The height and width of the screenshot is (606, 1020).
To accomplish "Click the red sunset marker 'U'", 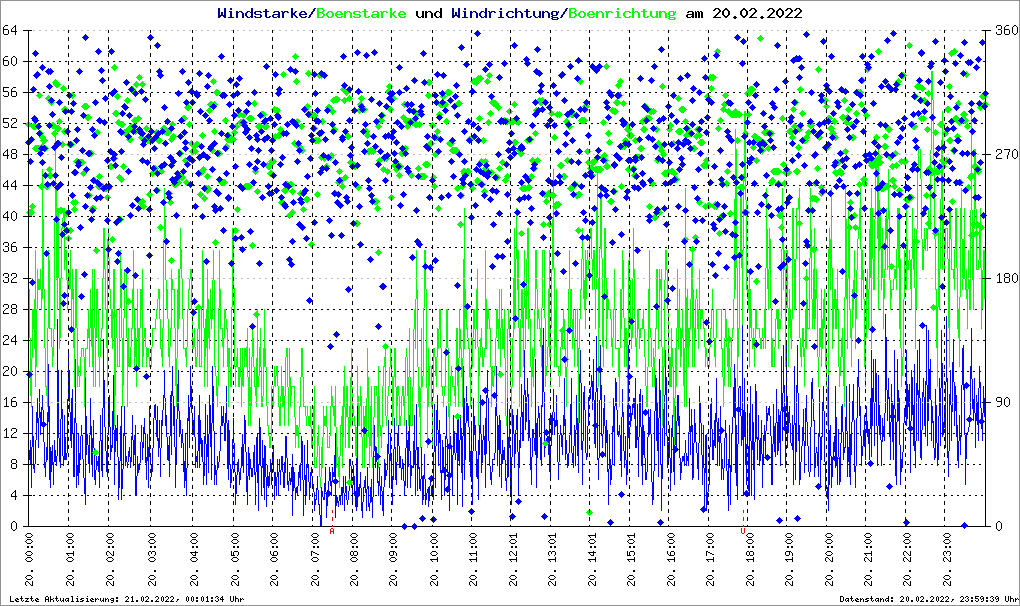I will point(743,531).
